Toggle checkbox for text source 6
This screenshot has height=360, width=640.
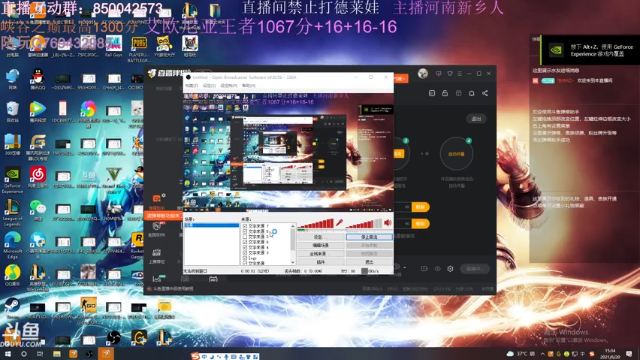(x=245, y=242)
